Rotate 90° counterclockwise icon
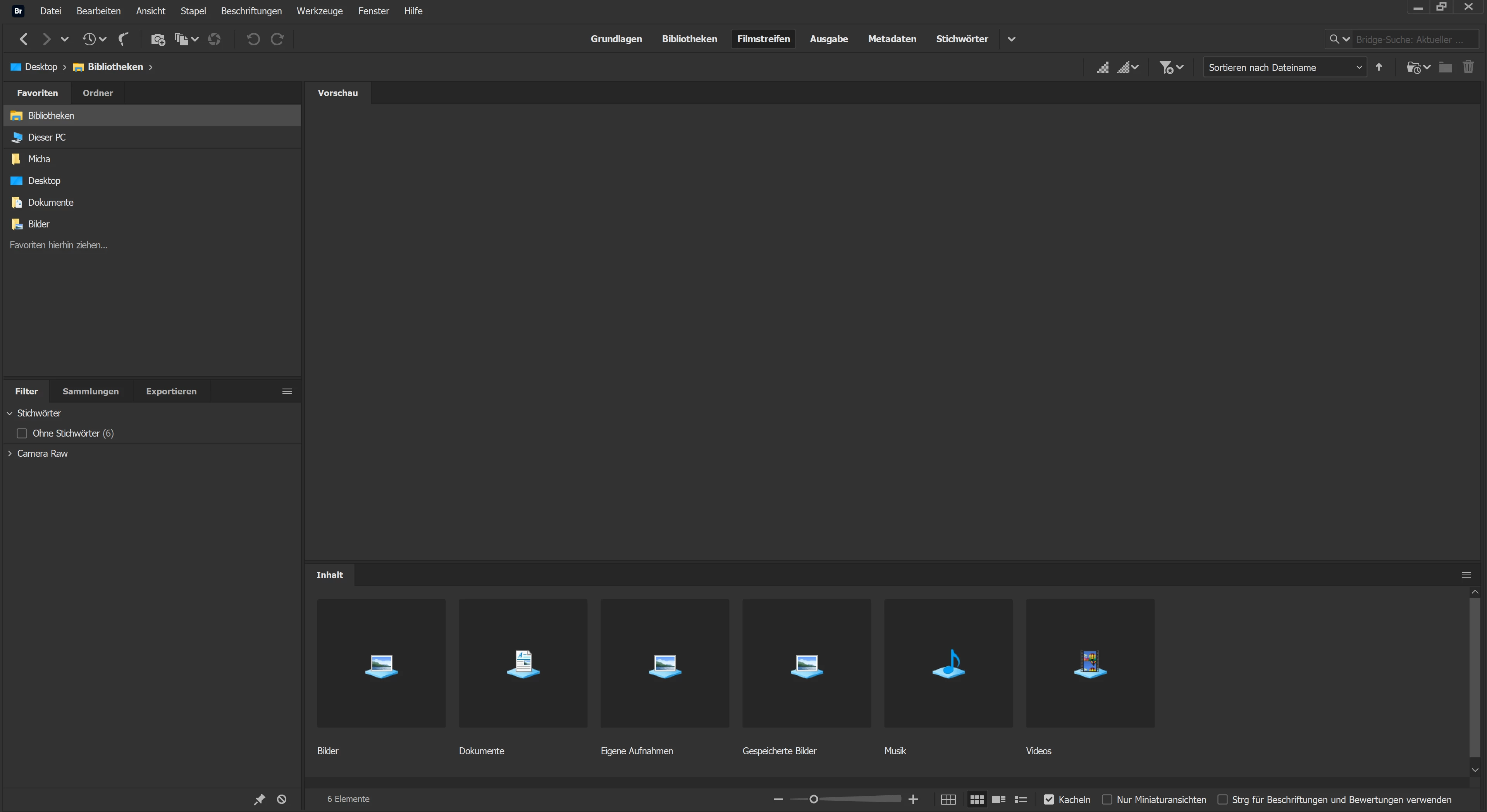This screenshot has height=812, width=1487. pos(253,39)
